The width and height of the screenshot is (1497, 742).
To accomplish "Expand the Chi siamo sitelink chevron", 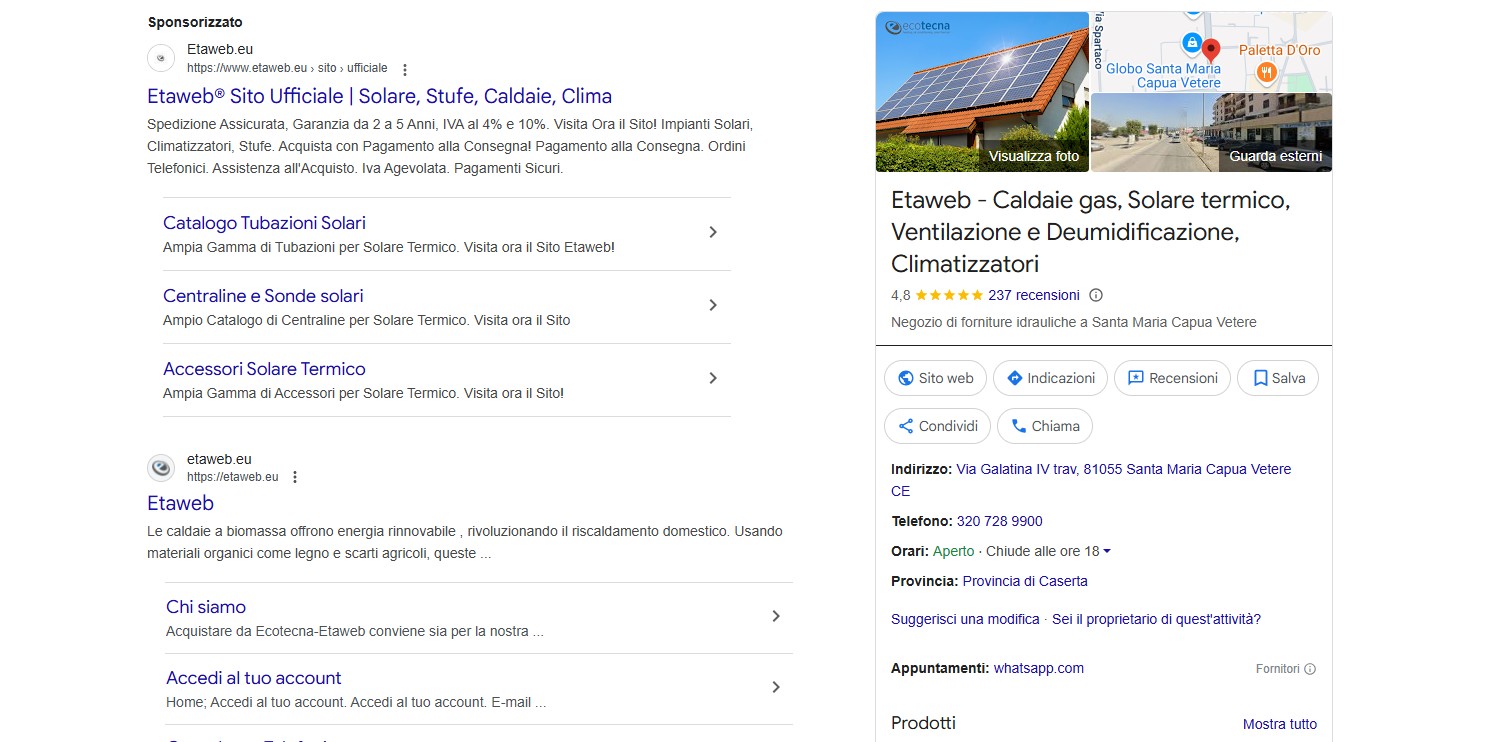I will (x=776, y=616).
